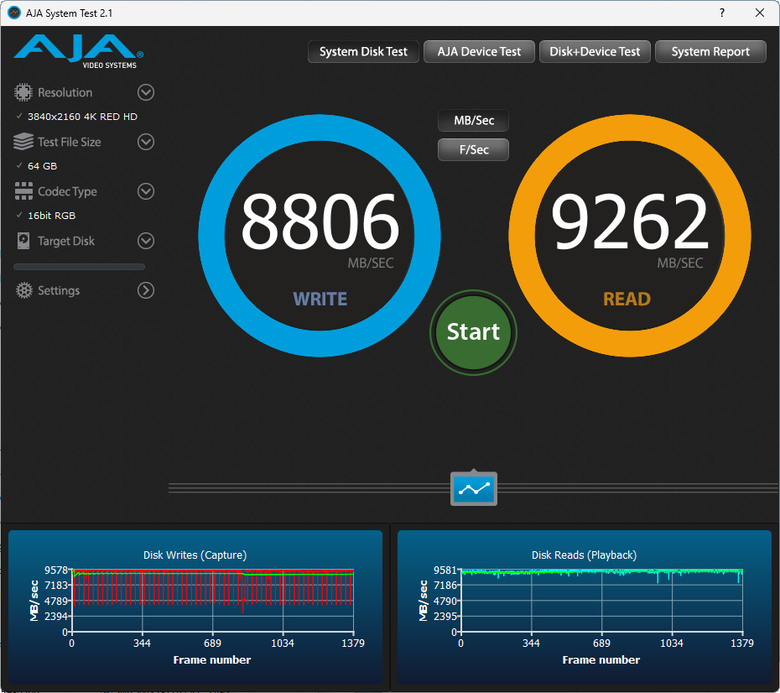Expand the Resolution dropdown arrow
Image resolution: width=780 pixels, height=693 pixels.
[146, 93]
